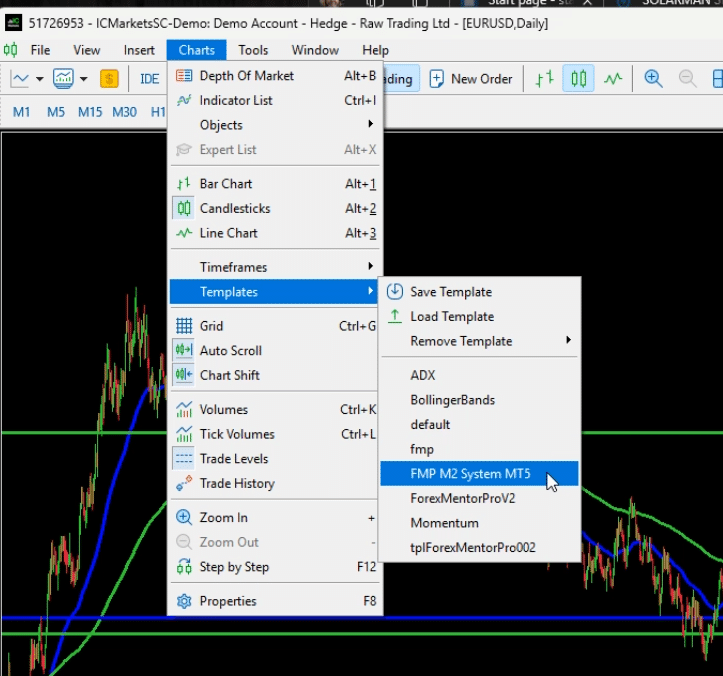Open the IDE MetaEditor button
723x676 pixels.
tap(149, 79)
